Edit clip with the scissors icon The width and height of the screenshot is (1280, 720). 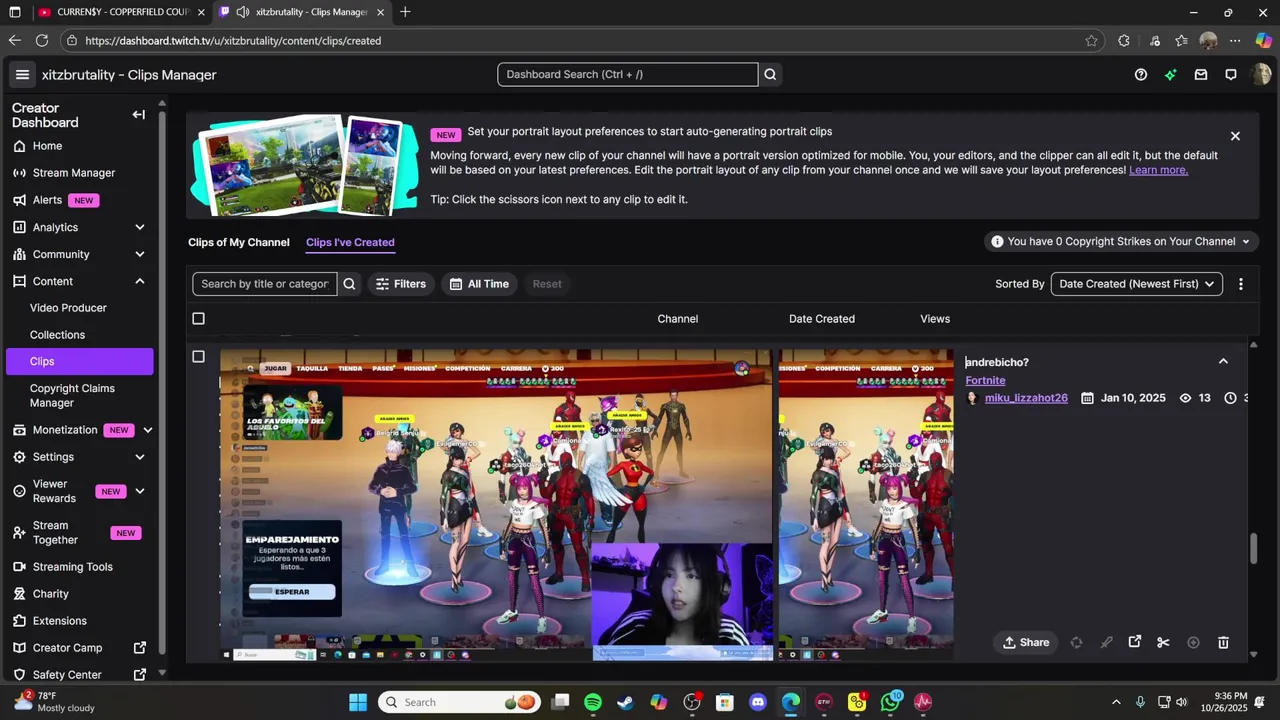point(1163,643)
